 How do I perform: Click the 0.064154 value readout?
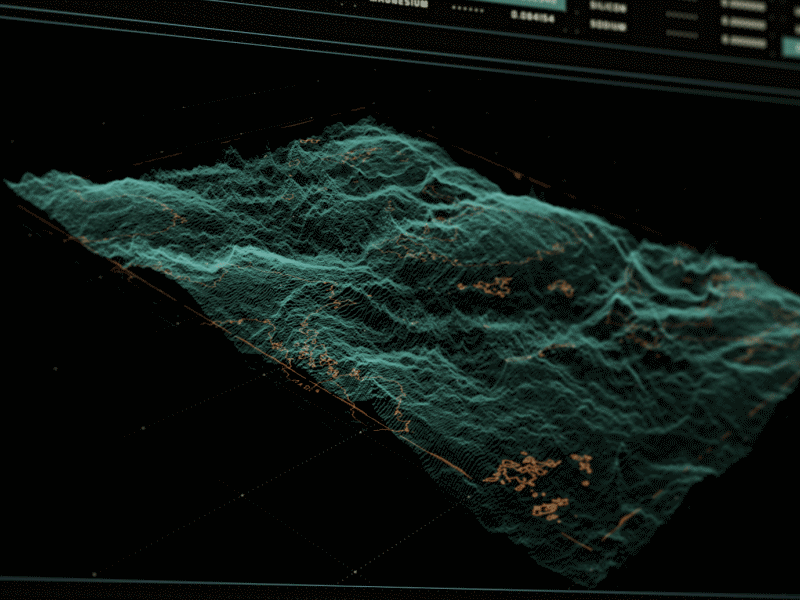click(x=533, y=15)
